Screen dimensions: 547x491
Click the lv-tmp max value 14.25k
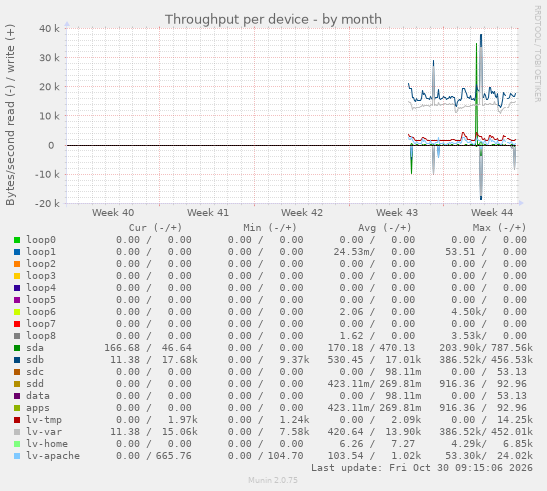(x=515, y=420)
